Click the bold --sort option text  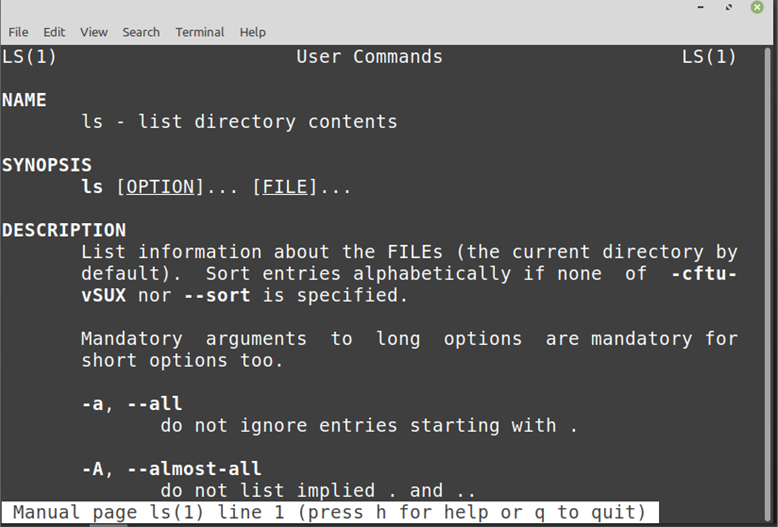[217, 296]
